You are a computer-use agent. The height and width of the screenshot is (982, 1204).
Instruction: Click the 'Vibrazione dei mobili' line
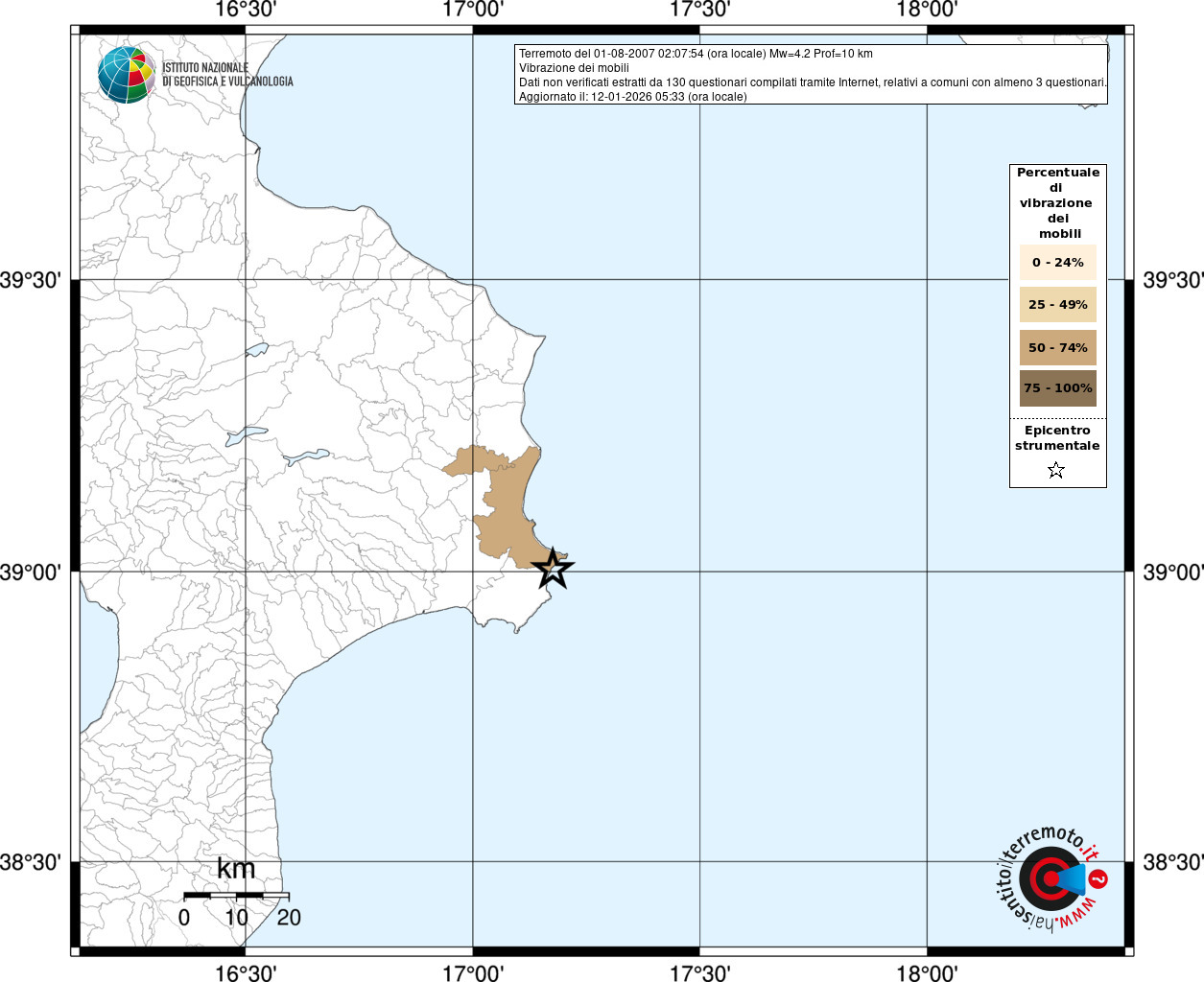574,68
